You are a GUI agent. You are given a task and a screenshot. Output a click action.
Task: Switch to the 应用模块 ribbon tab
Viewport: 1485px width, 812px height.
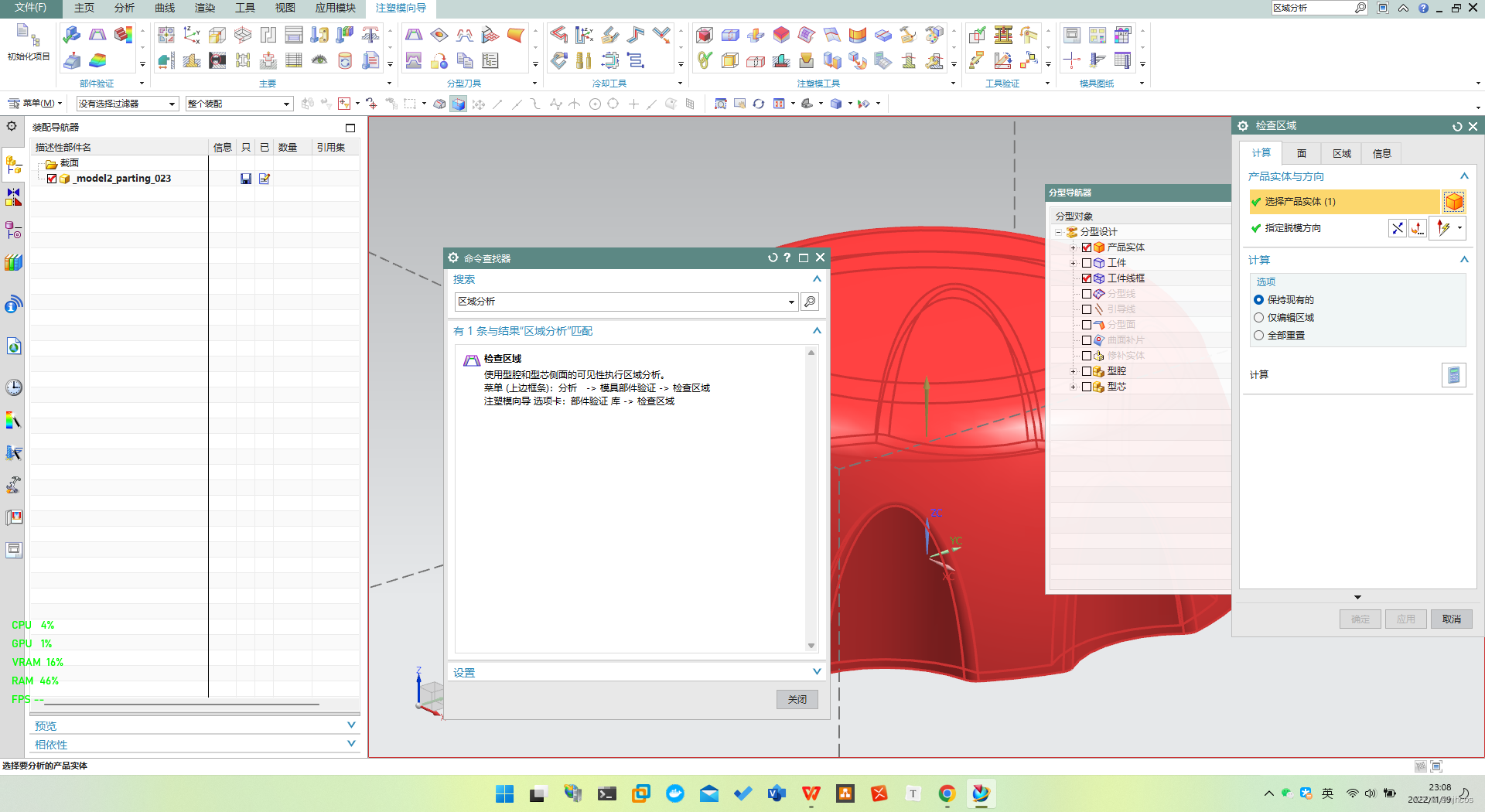(x=335, y=8)
